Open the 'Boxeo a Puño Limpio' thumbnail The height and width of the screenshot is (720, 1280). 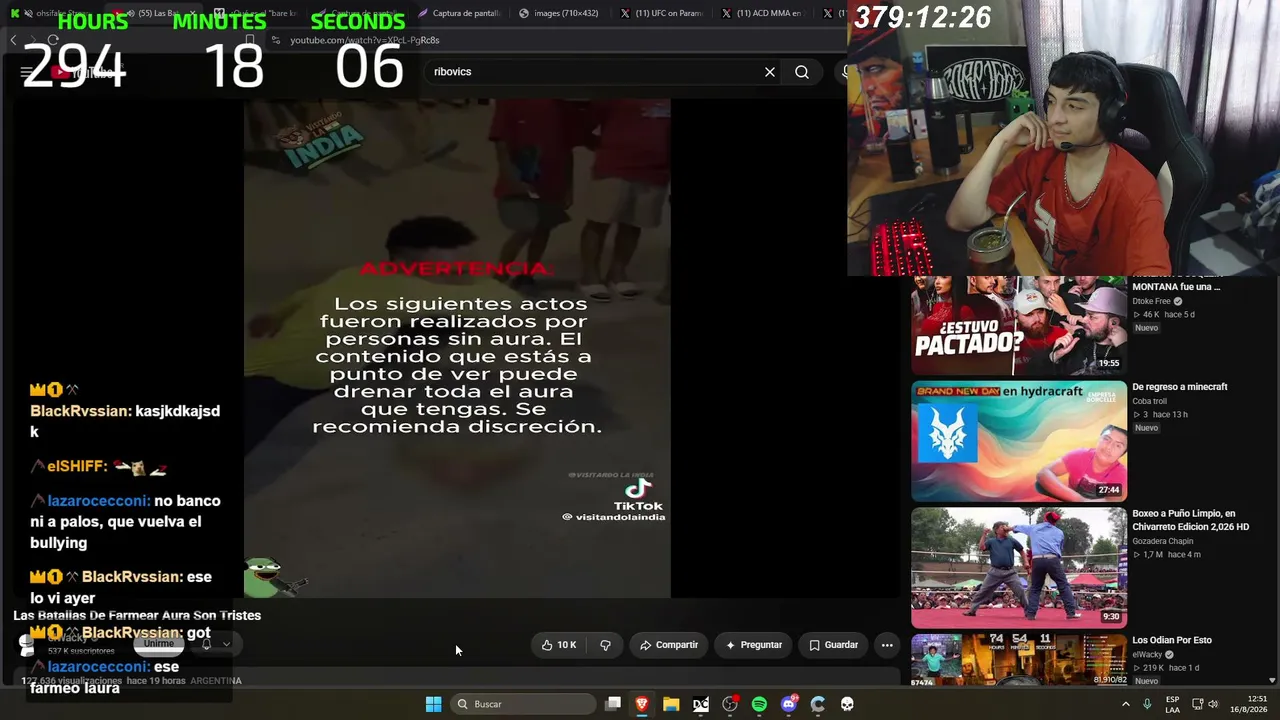point(1018,567)
